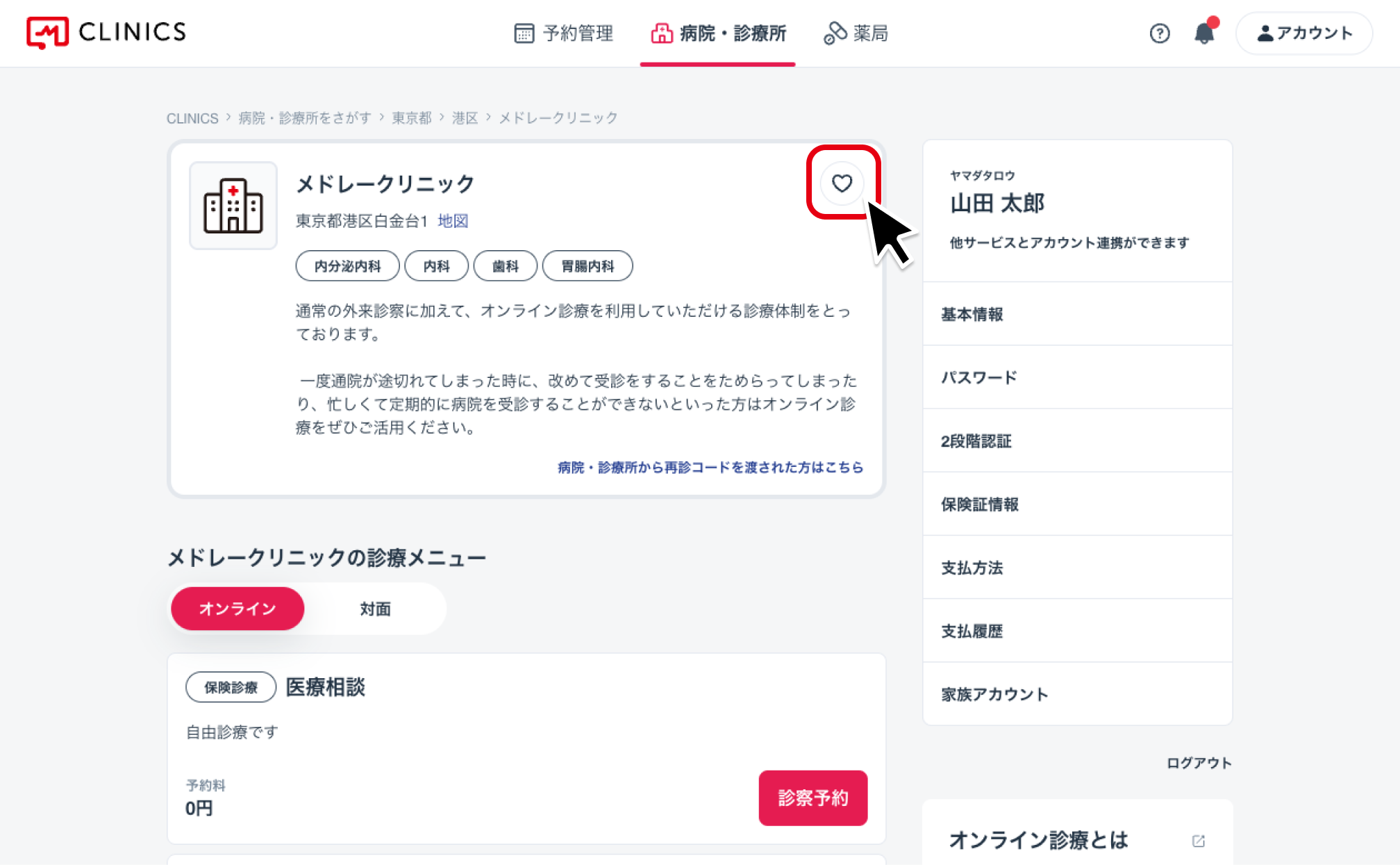Click the ログアウト link

pos(1199,763)
